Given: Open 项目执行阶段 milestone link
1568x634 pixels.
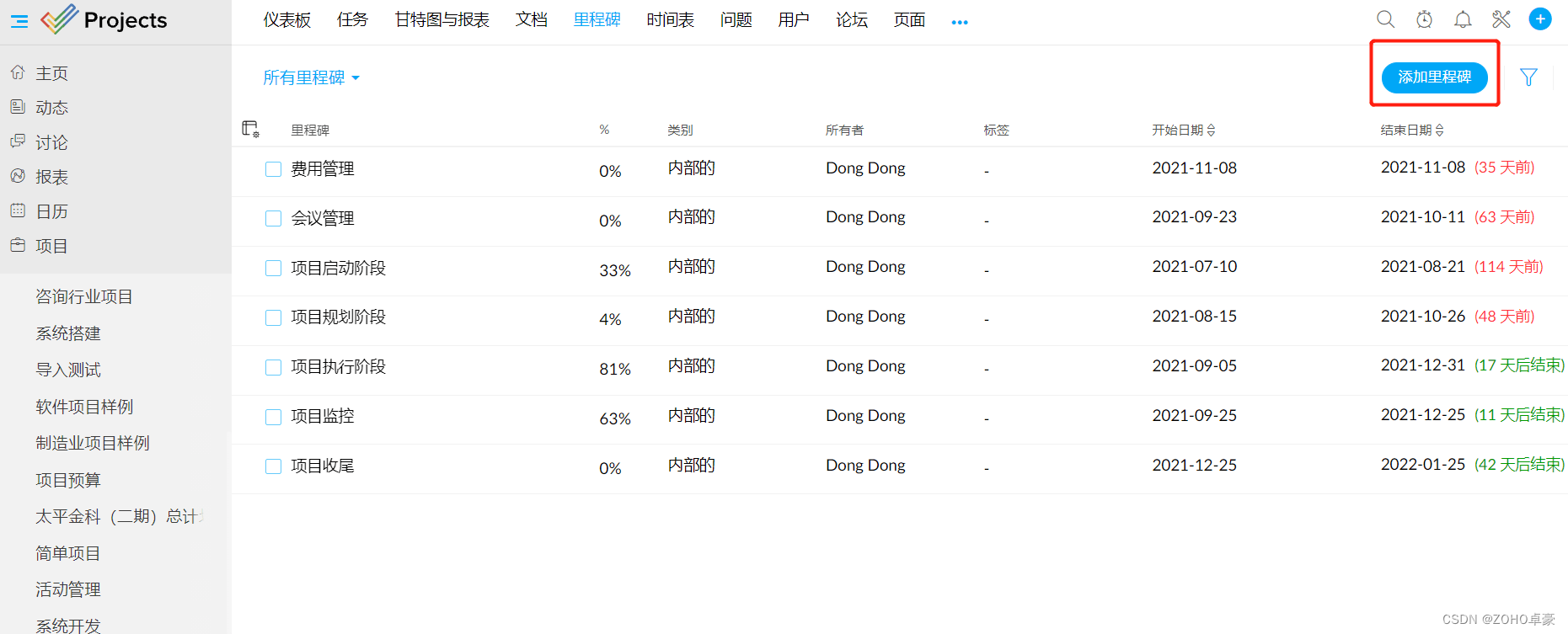Looking at the screenshot, I should pyautogui.click(x=339, y=367).
